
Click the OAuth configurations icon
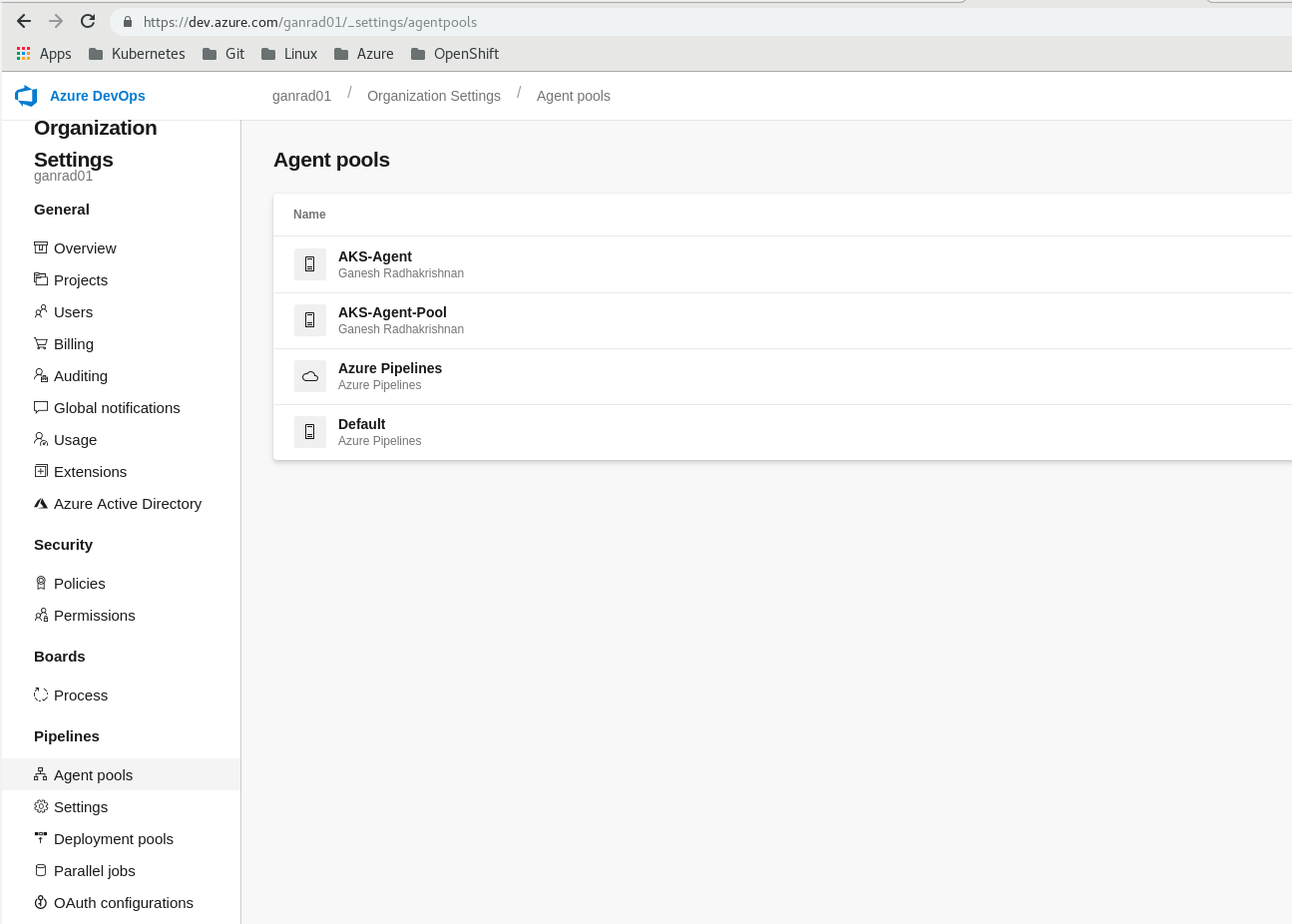(x=41, y=902)
